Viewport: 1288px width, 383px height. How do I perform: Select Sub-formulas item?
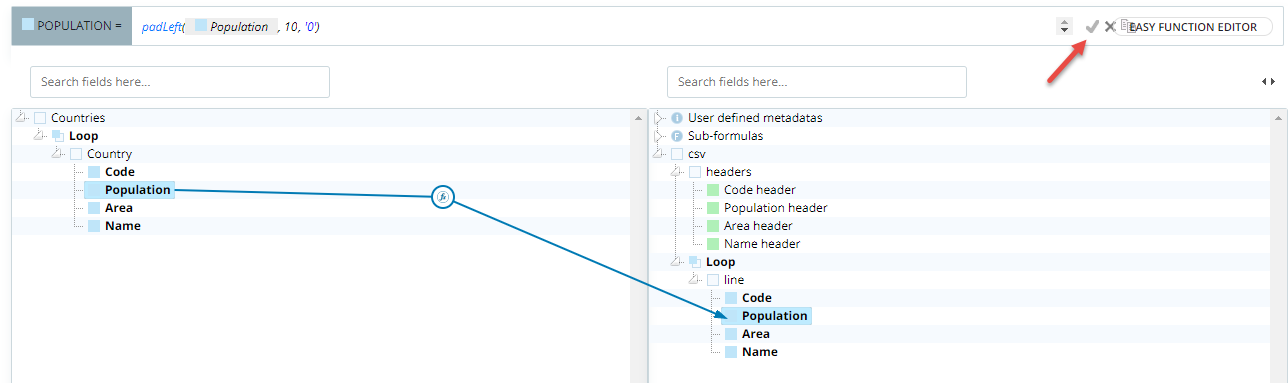tap(727, 136)
